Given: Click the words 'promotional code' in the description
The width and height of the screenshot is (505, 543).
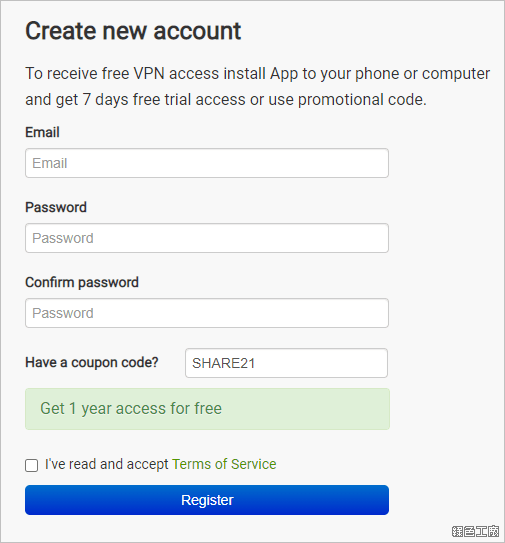Looking at the screenshot, I should pyautogui.click(x=360, y=100).
